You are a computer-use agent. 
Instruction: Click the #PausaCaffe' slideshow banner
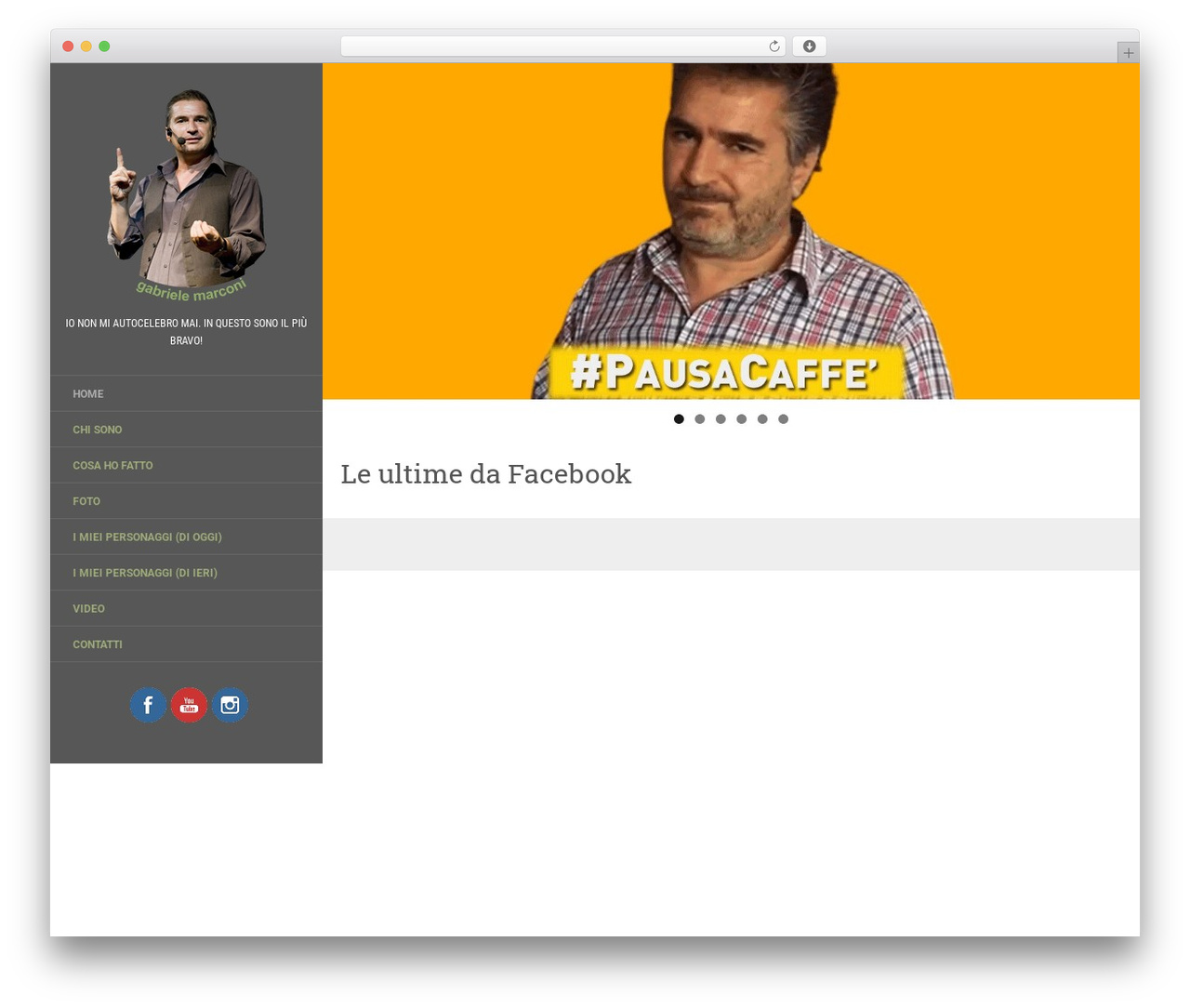tap(731, 232)
